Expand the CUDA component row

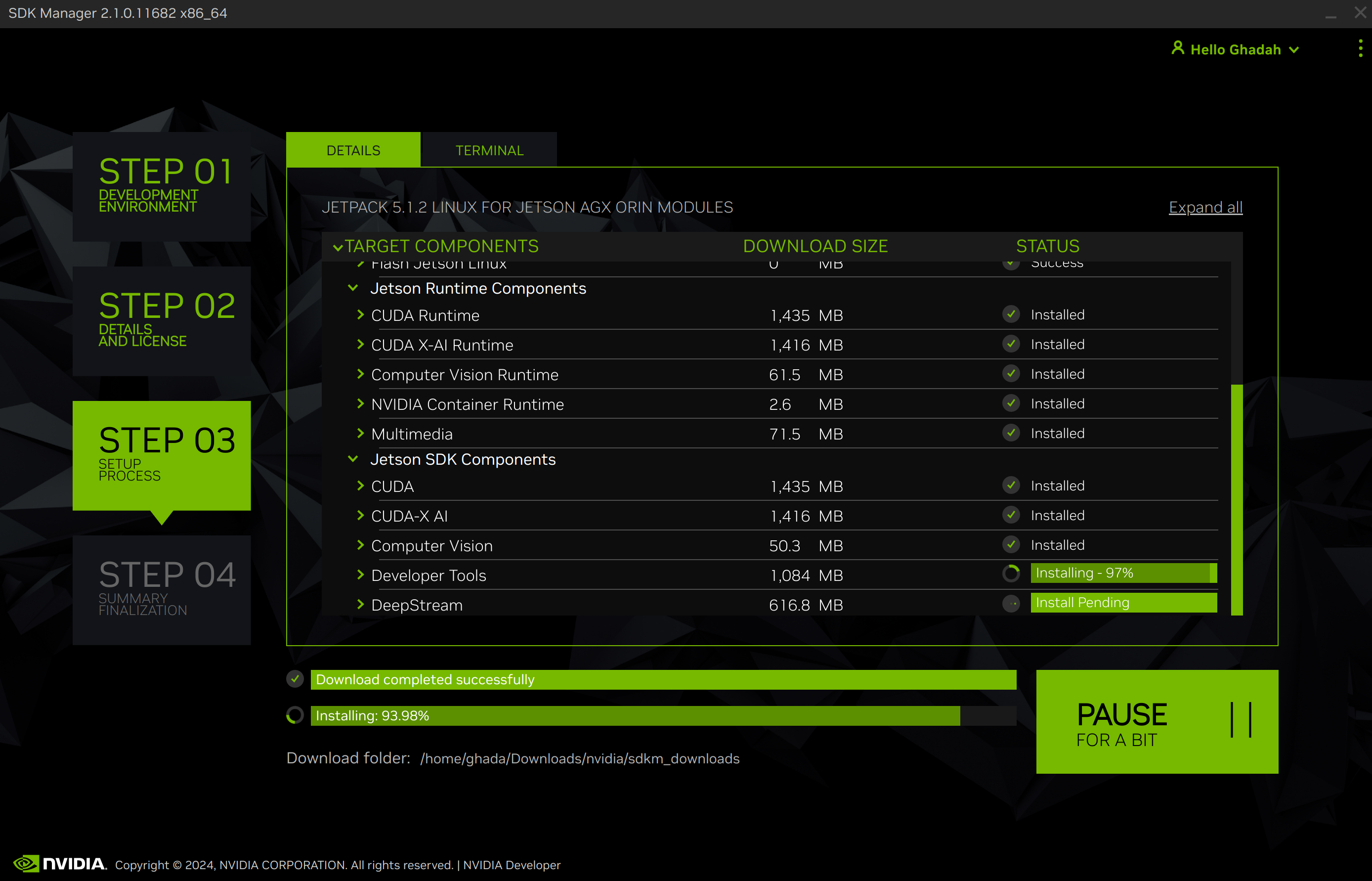[x=360, y=485]
